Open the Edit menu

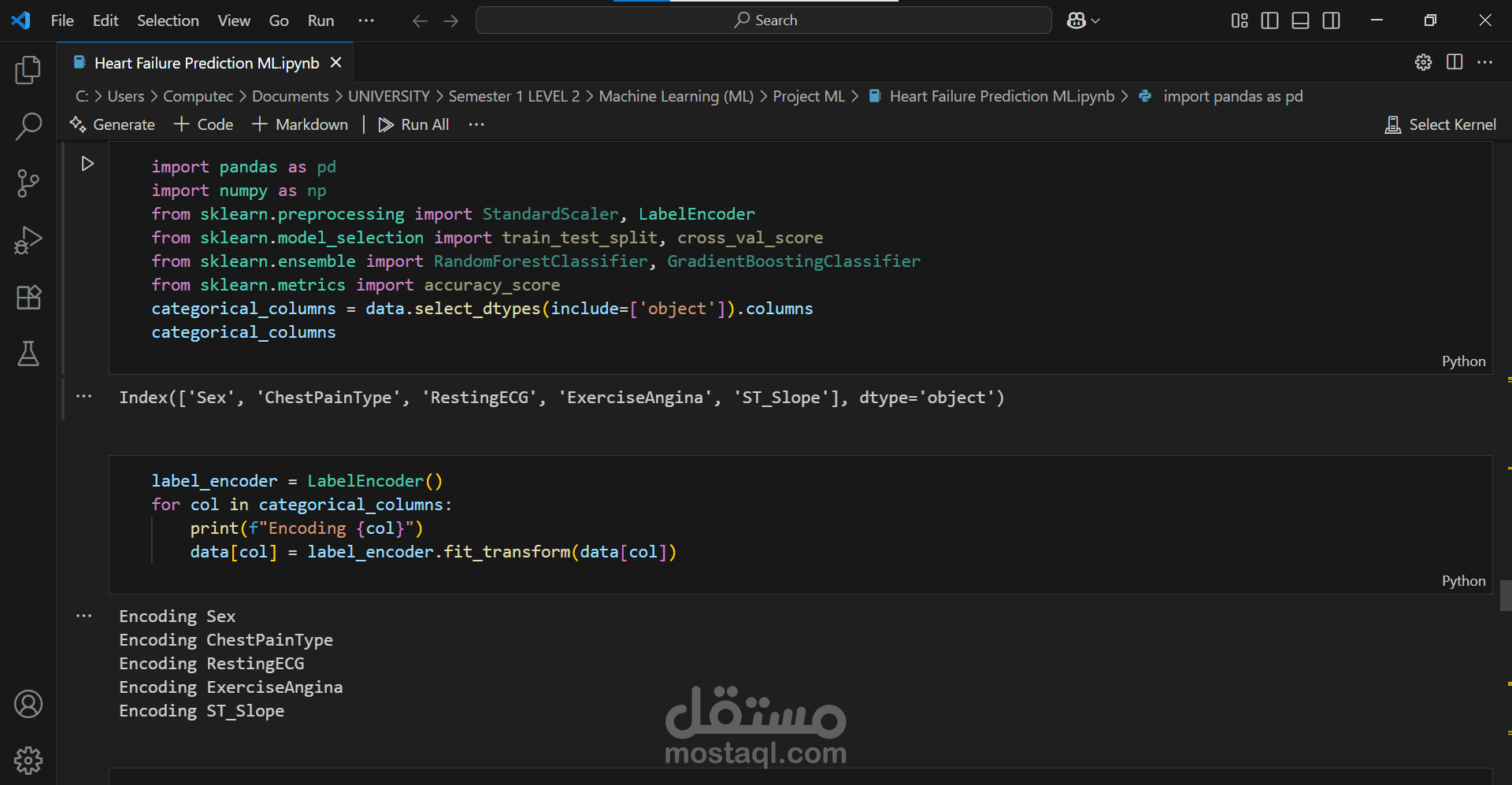(106, 20)
